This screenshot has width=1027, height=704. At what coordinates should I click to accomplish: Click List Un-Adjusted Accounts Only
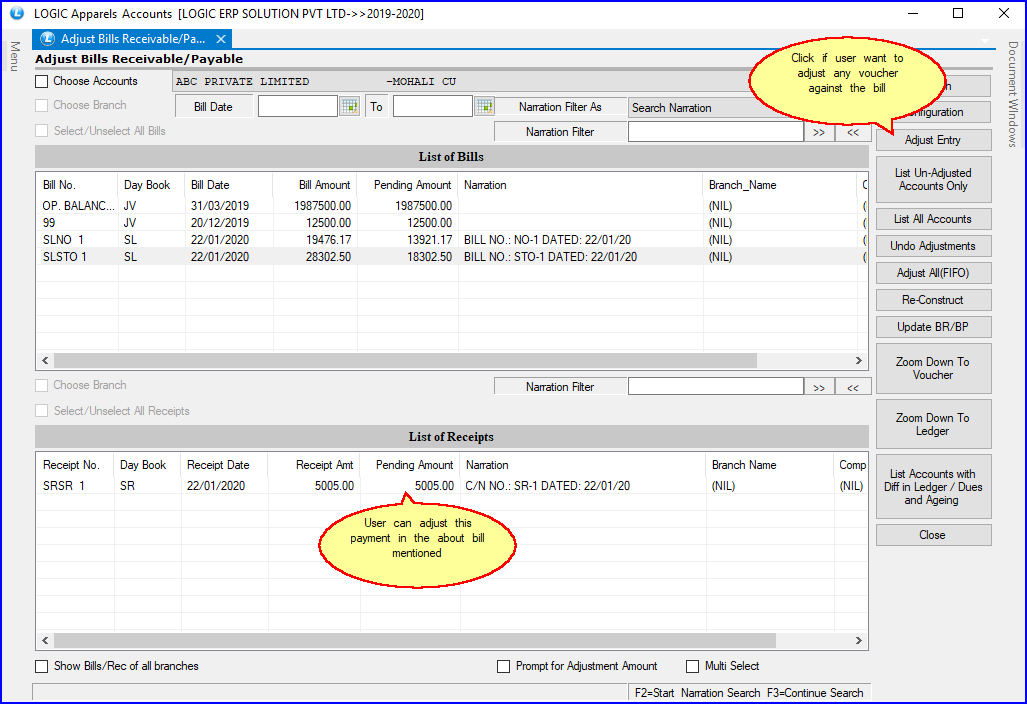coord(933,179)
